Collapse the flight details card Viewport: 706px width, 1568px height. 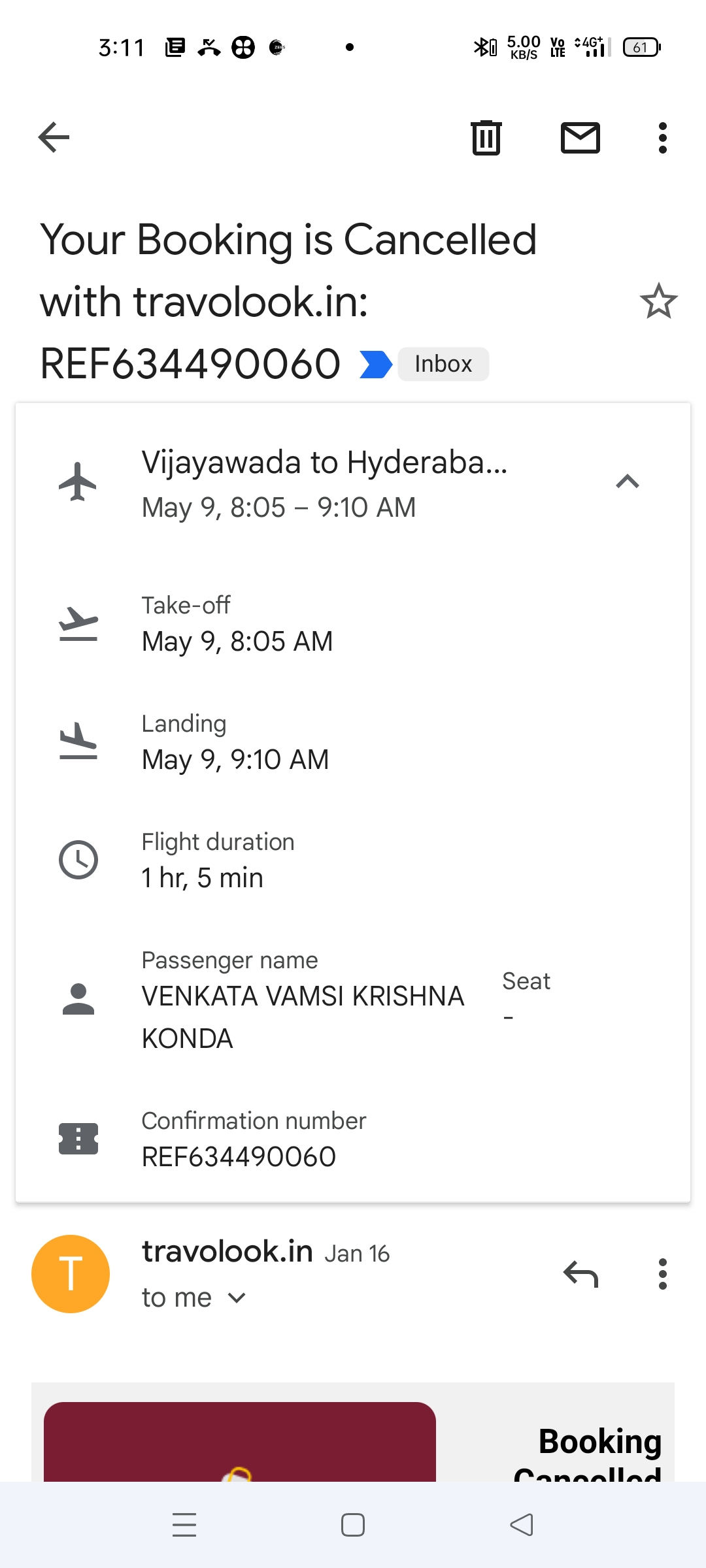(x=627, y=482)
